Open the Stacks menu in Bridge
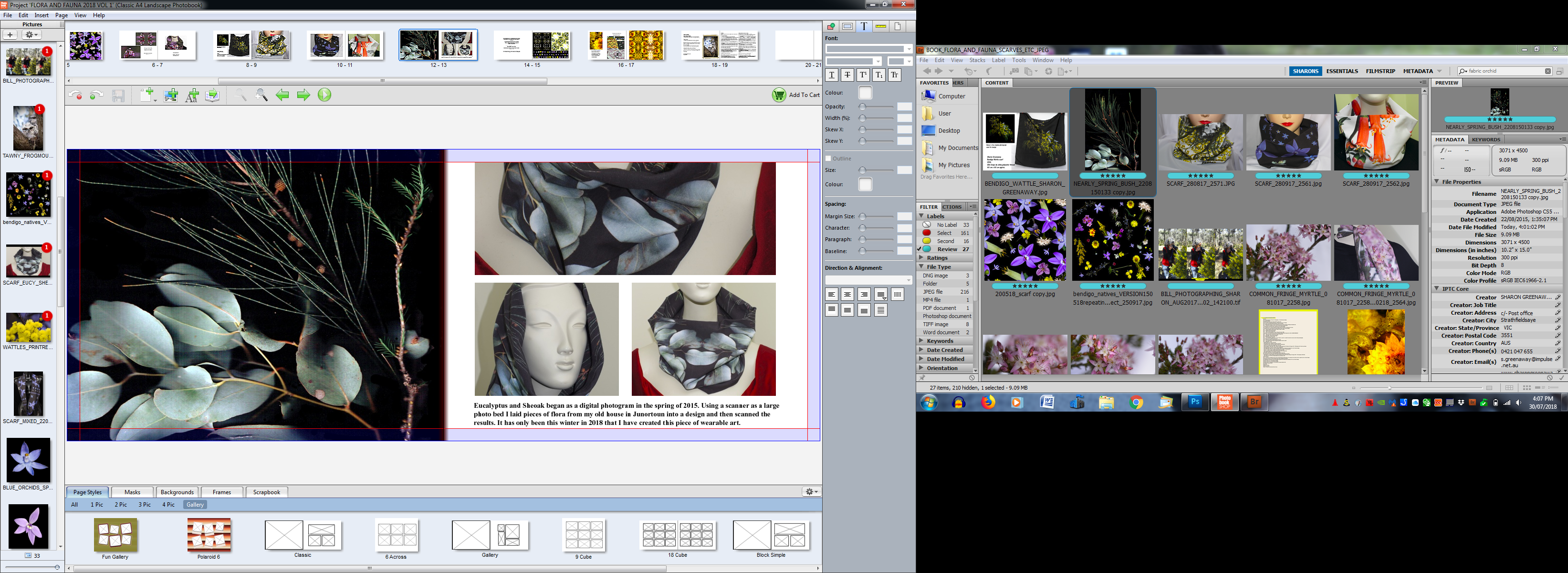The height and width of the screenshot is (573, 1568). 977,60
